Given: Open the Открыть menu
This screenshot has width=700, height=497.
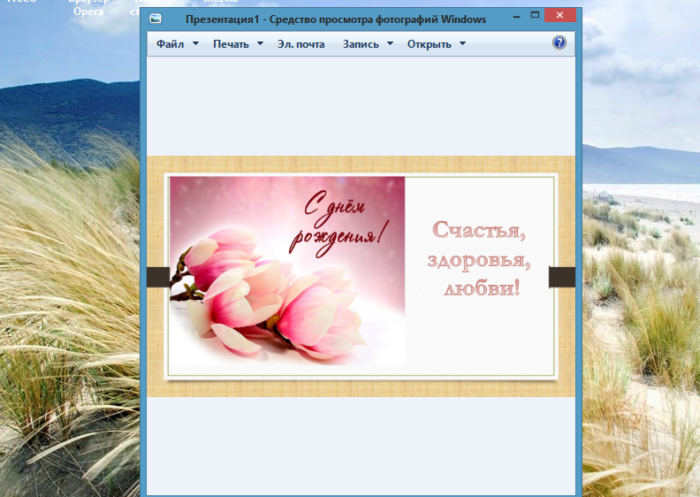Looking at the screenshot, I should (429, 44).
